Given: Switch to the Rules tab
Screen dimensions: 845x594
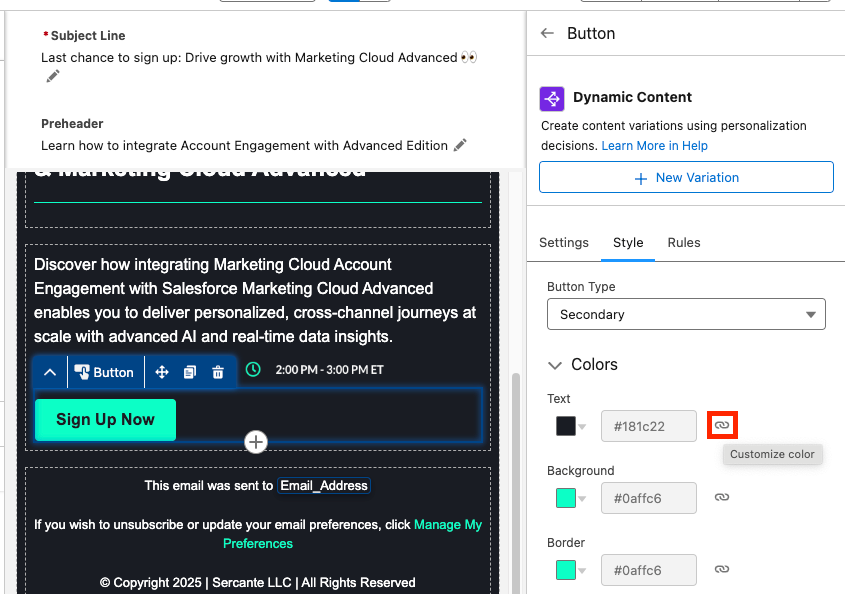Looking at the screenshot, I should pyautogui.click(x=684, y=242).
